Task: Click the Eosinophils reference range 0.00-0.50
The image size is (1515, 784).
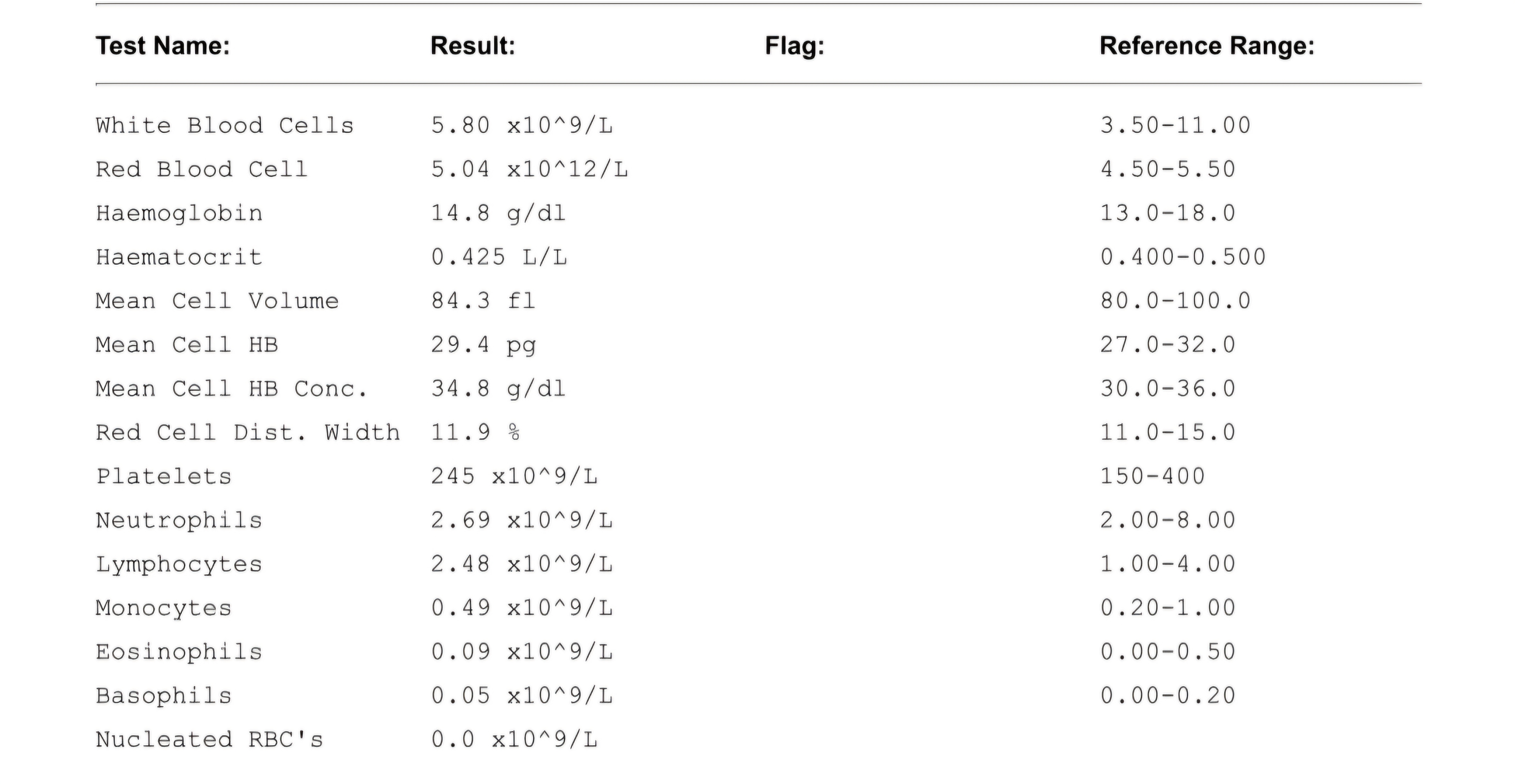Action: [x=1167, y=652]
